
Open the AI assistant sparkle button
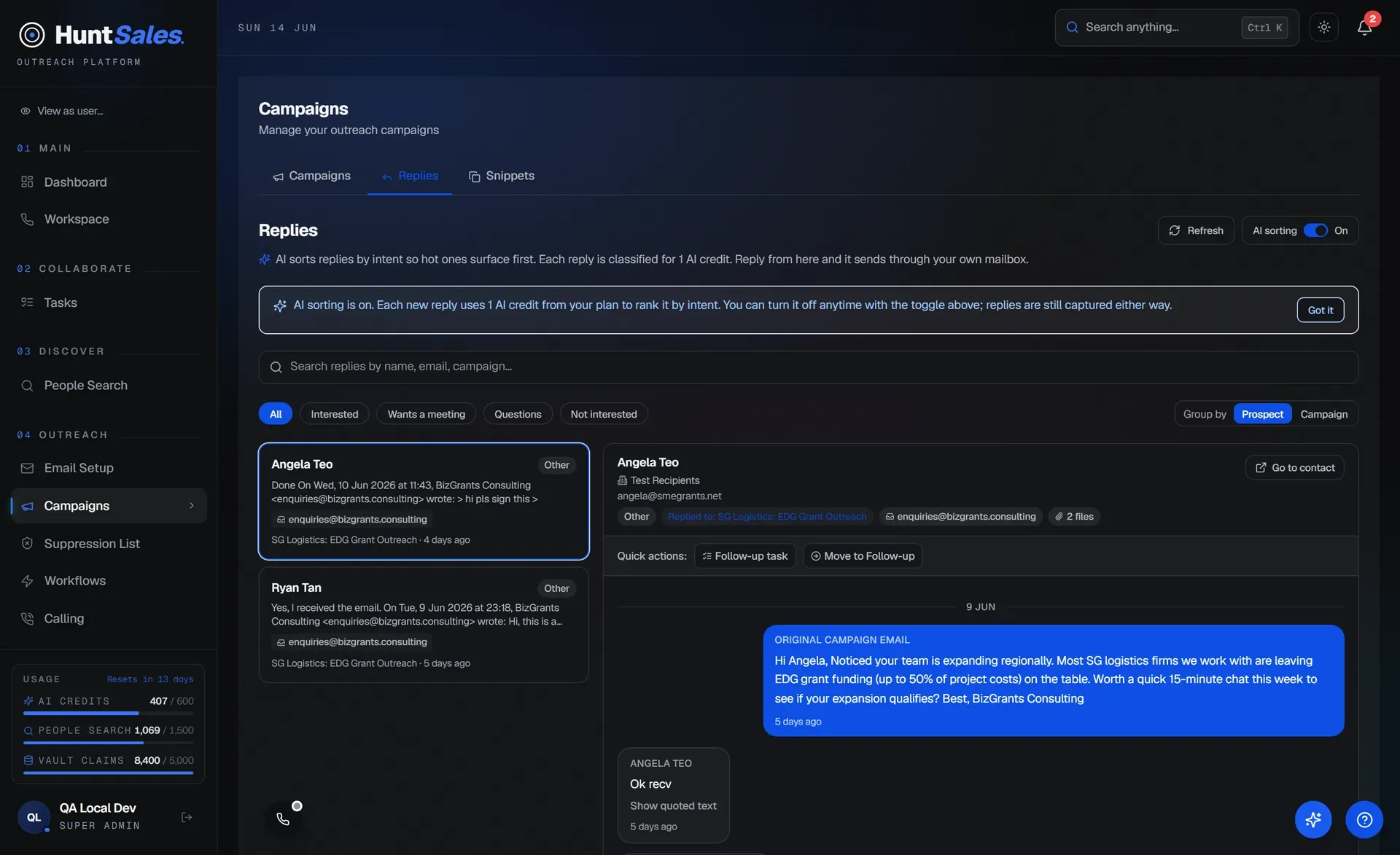tap(1313, 820)
